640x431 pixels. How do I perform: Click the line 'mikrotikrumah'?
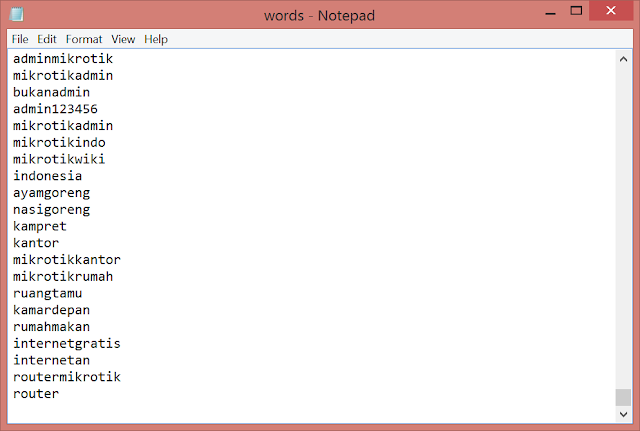63,276
